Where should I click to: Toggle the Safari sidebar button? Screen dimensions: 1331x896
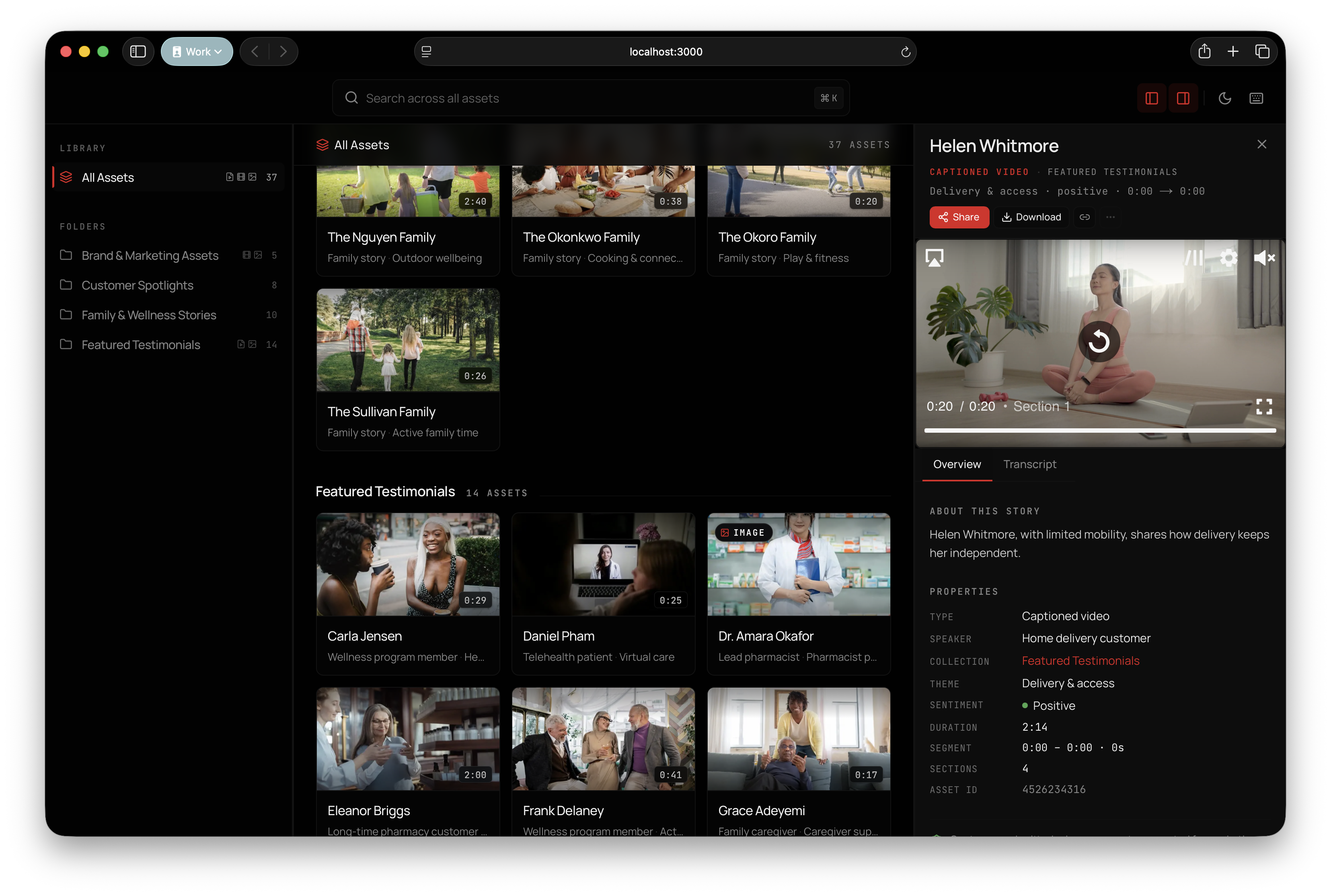[x=138, y=51]
